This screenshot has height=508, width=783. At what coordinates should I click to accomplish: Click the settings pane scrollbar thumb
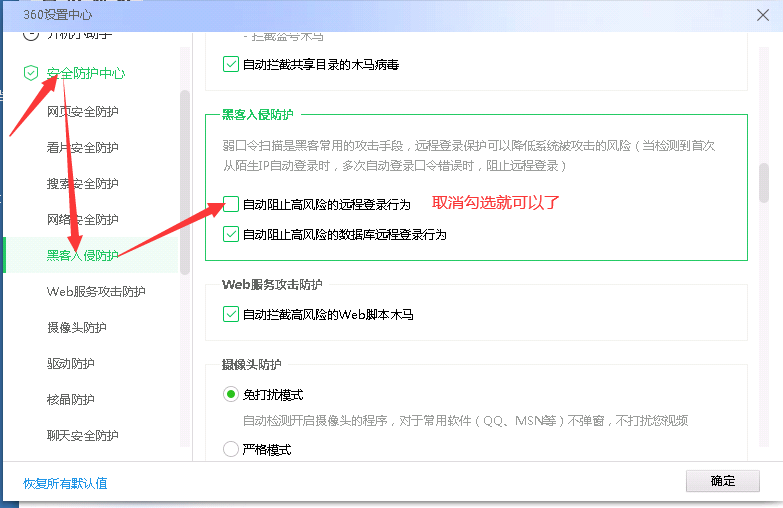(x=764, y=183)
